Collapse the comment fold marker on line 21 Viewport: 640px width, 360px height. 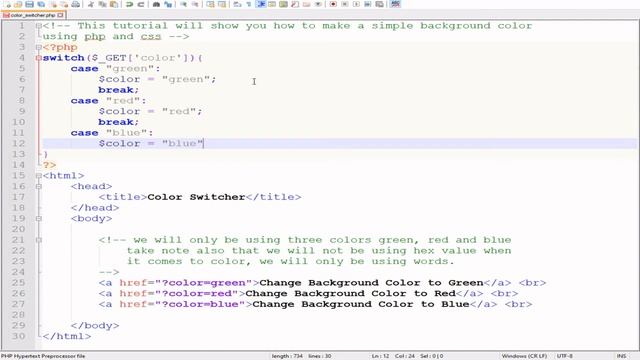coord(38,240)
